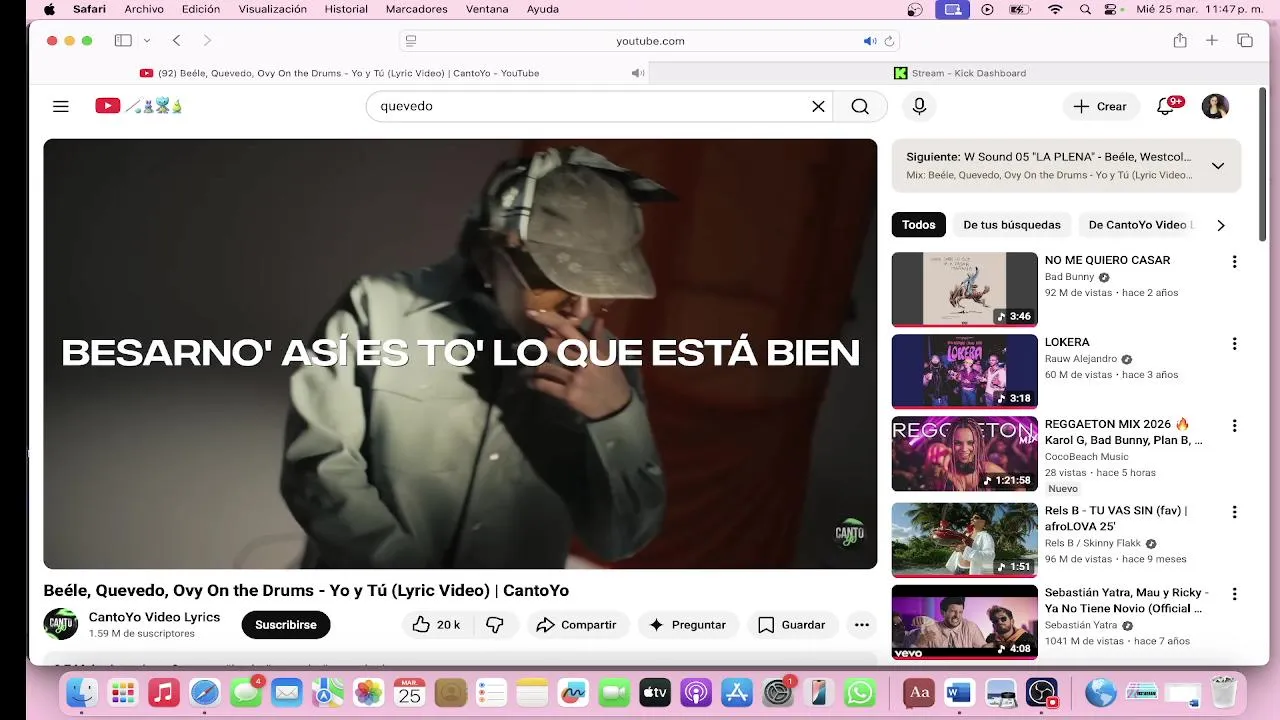Open the sidebar dropdown chevron in Safari

pos(147,41)
